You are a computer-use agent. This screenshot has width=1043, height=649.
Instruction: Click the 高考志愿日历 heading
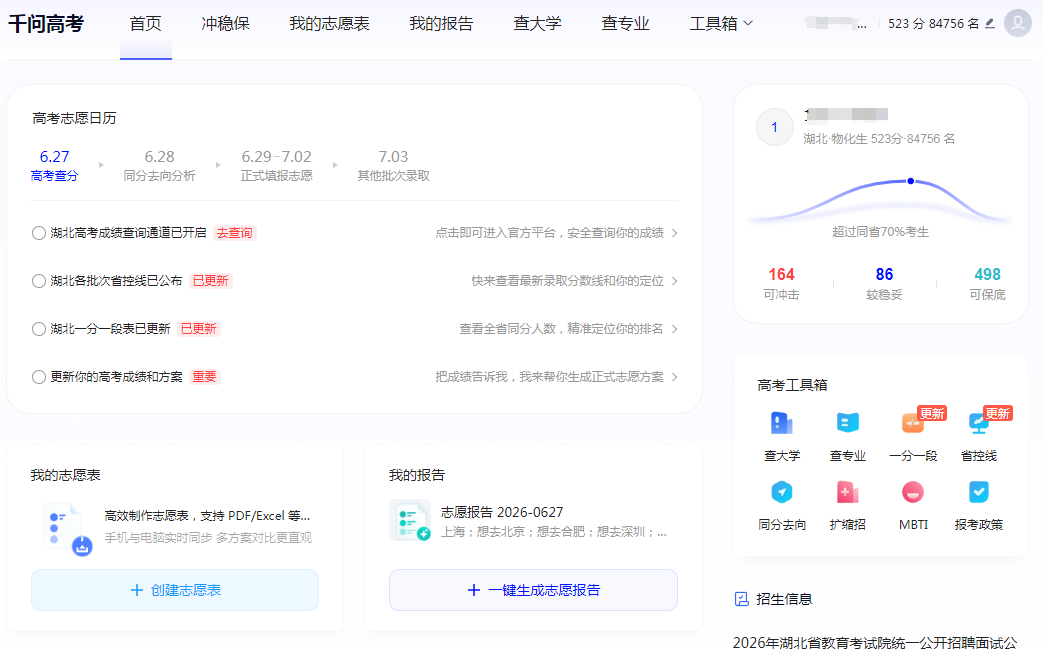point(74,118)
